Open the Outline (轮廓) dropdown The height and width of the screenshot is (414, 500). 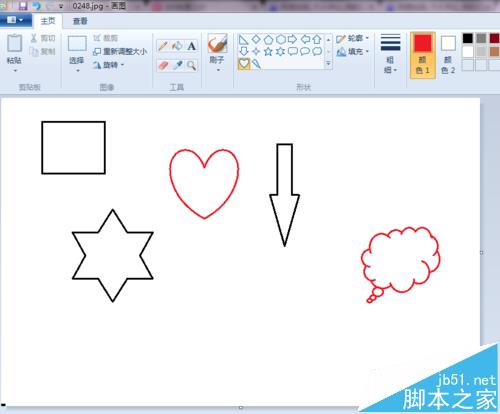[353, 38]
